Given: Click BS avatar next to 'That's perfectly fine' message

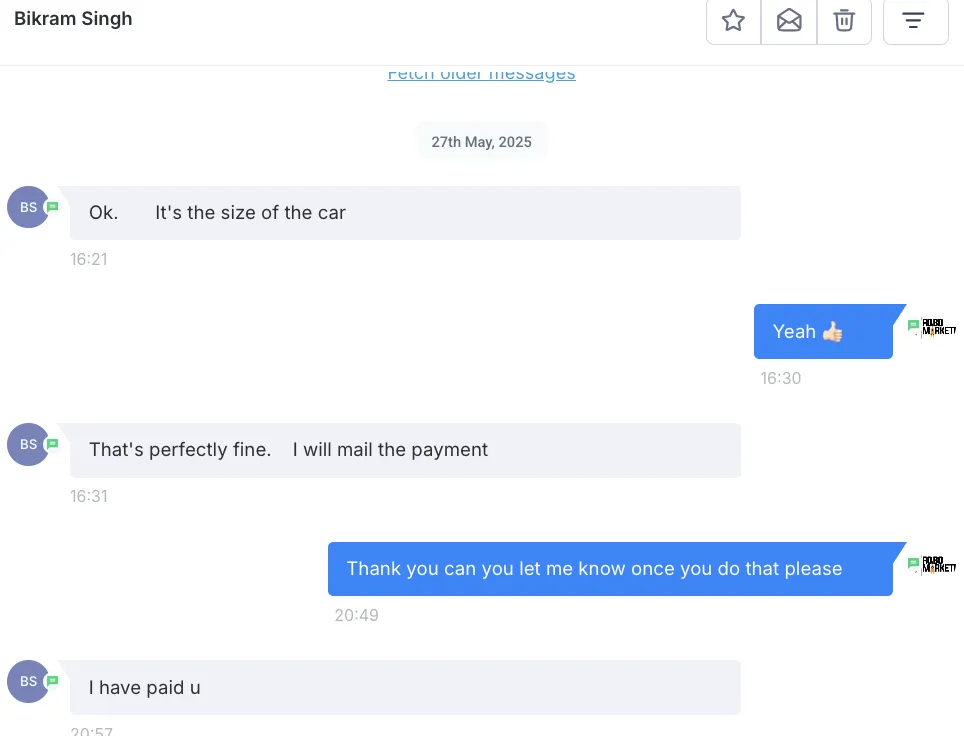Looking at the screenshot, I should click(28, 444).
